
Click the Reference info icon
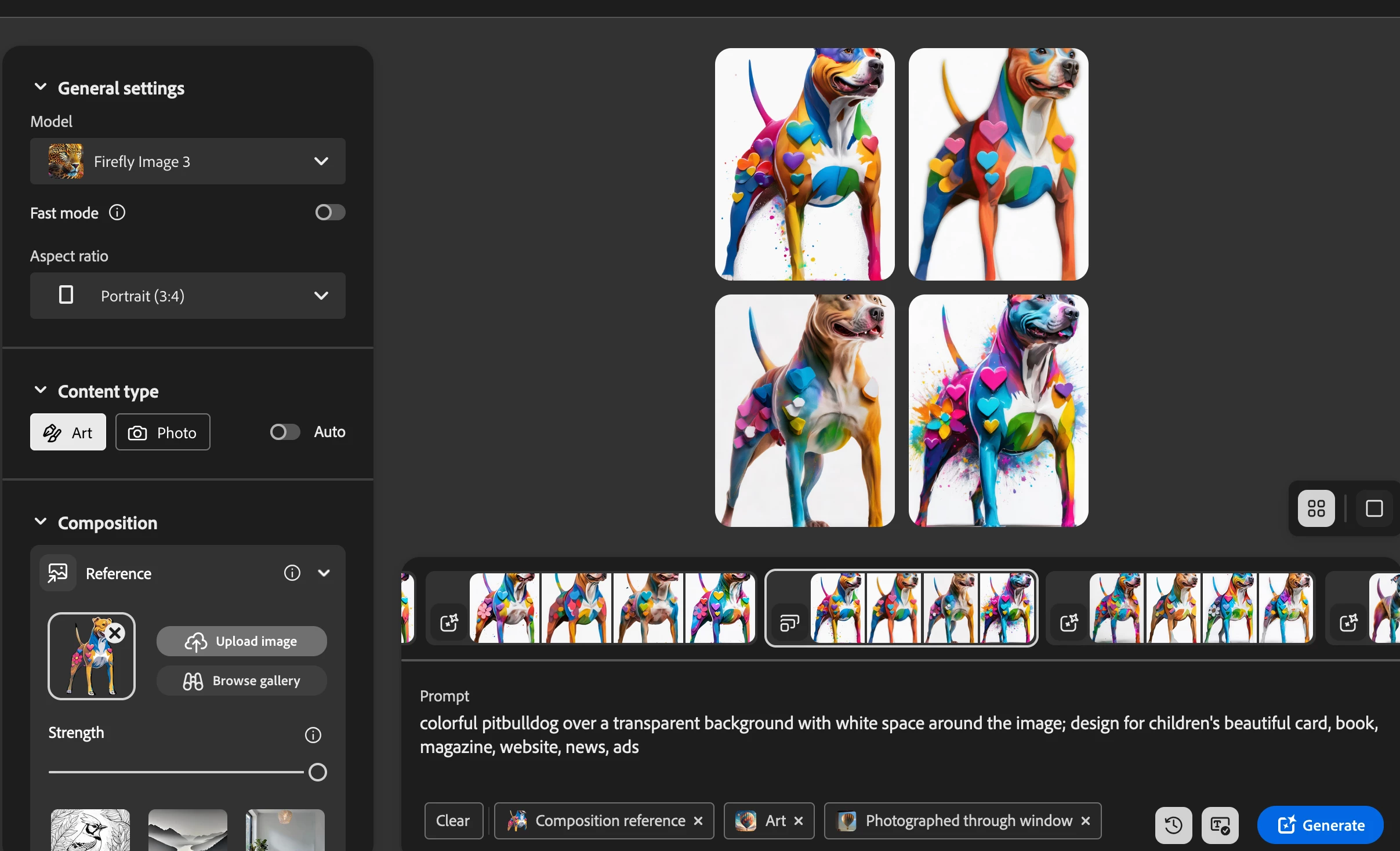coord(292,573)
